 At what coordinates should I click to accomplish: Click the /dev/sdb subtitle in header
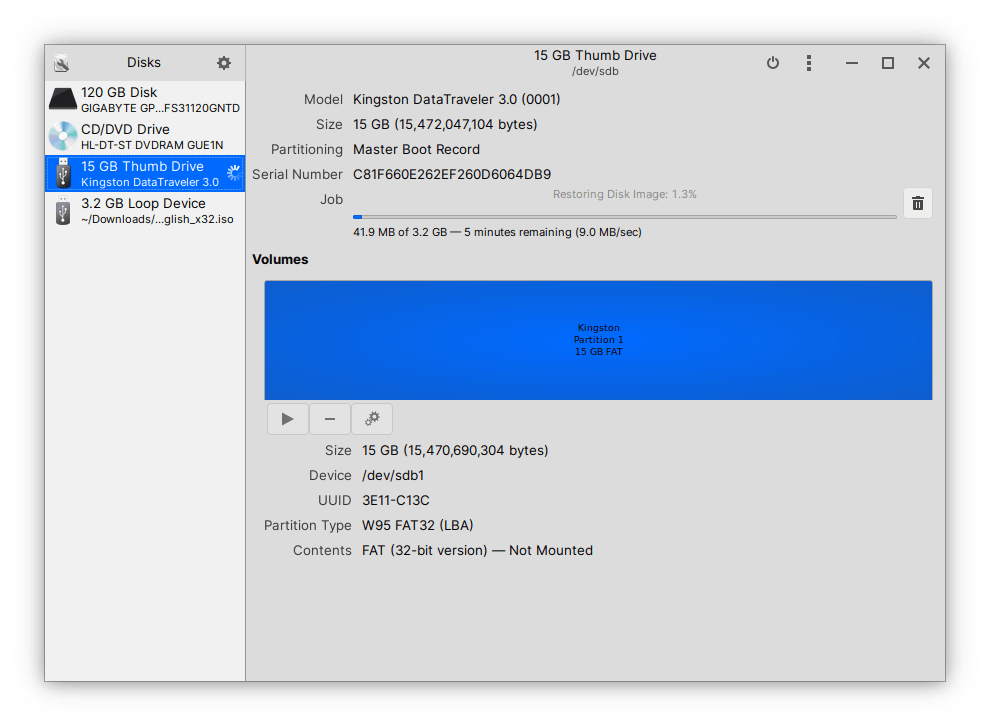tap(595, 71)
